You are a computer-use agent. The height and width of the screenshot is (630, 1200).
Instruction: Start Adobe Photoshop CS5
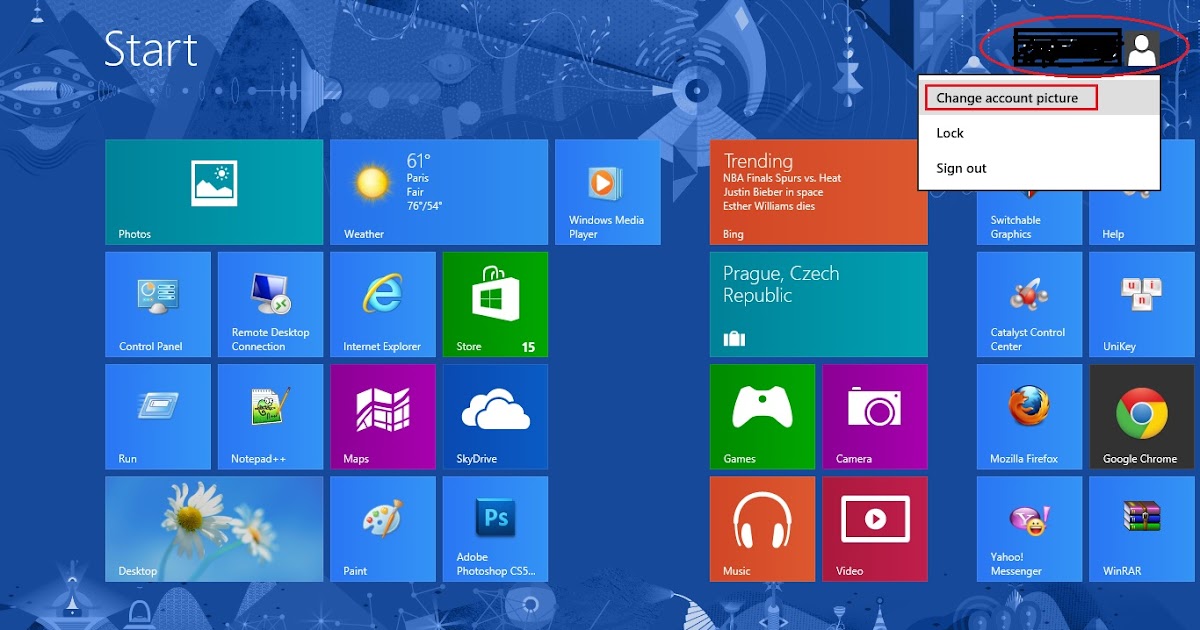495,528
